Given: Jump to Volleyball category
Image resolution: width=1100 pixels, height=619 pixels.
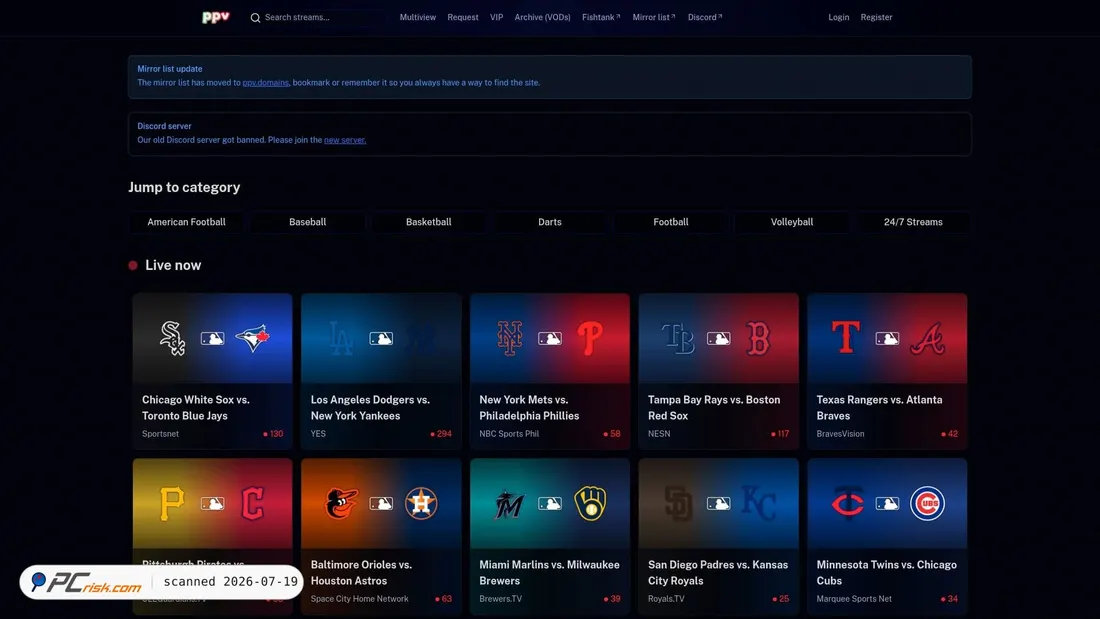Looking at the screenshot, I should (x=792, y=222).
